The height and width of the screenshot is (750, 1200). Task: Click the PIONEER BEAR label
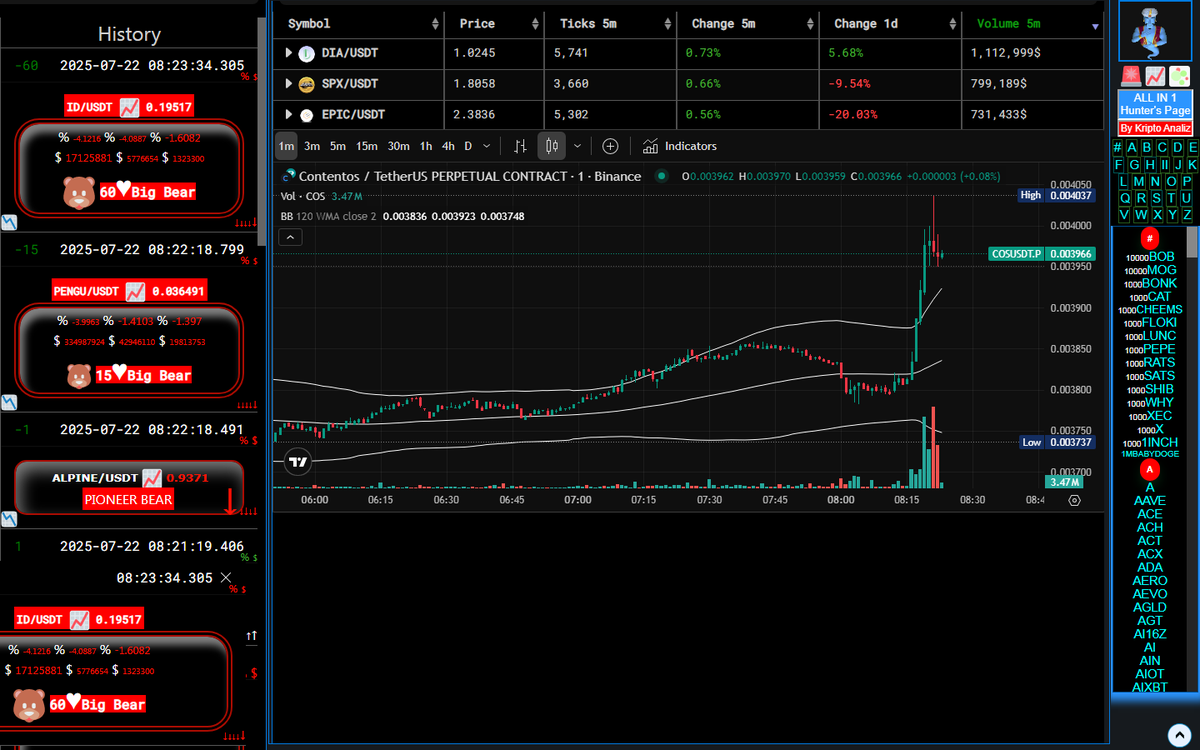[x=129, y=499]
